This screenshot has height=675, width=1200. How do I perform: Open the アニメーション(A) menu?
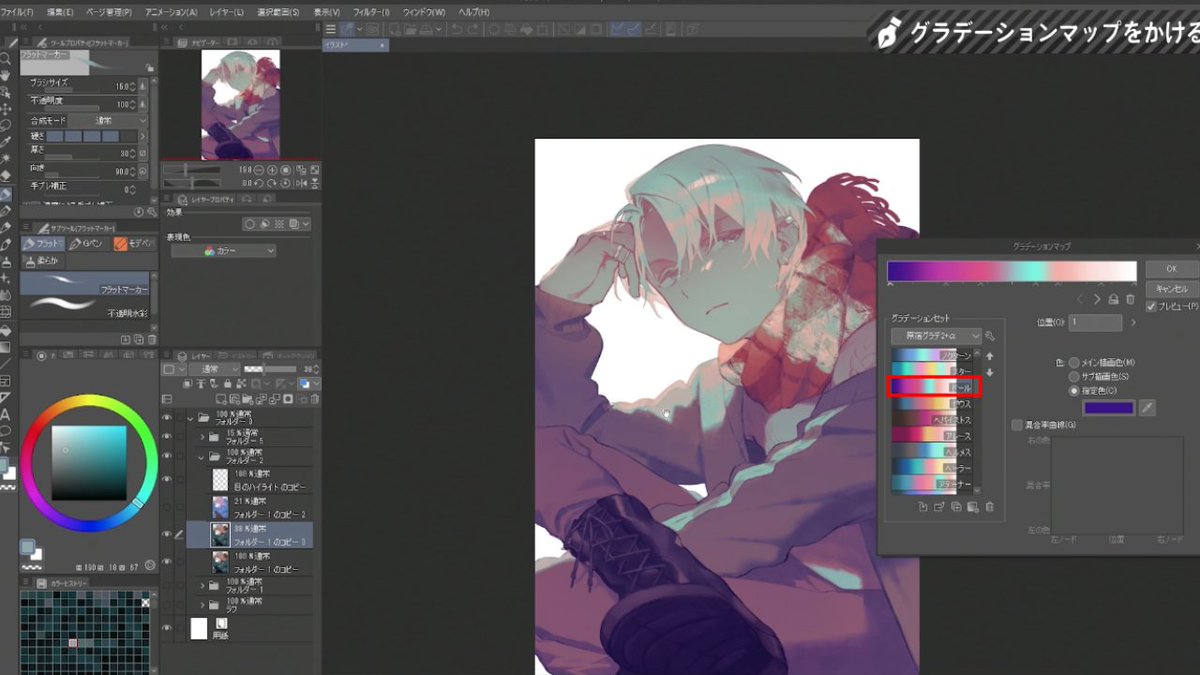[x=171, y=12]
